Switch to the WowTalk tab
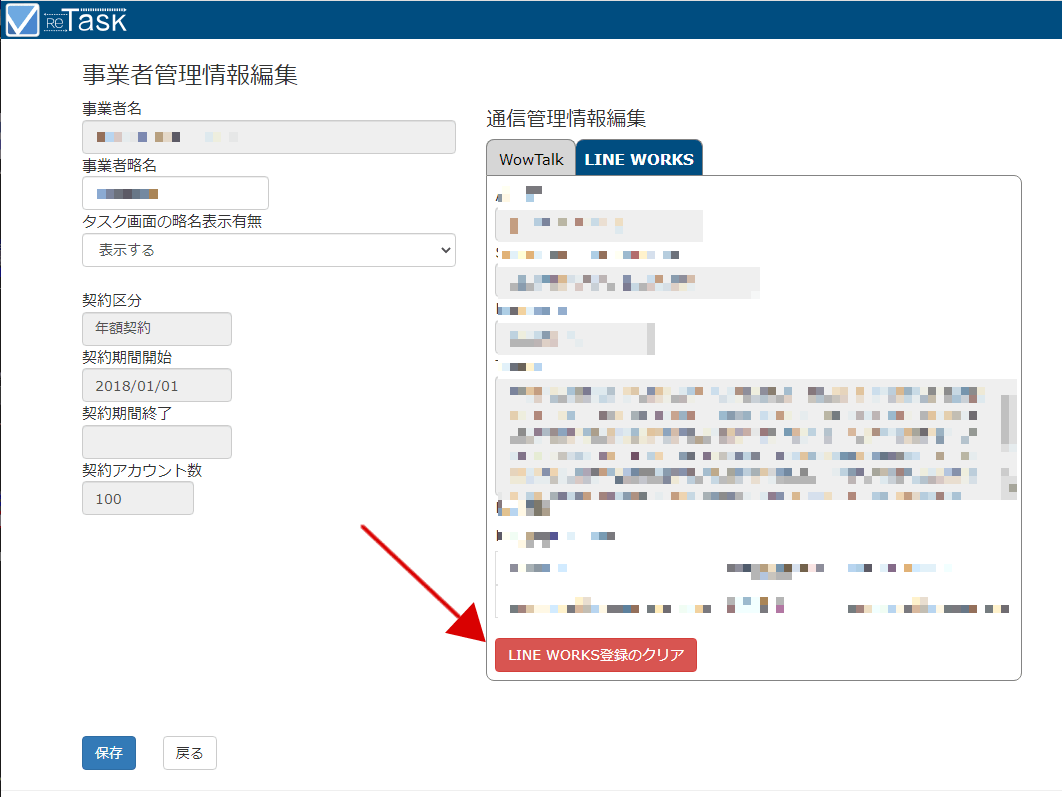The width and height of the screenshot is (1062, 797). point(531,159)
